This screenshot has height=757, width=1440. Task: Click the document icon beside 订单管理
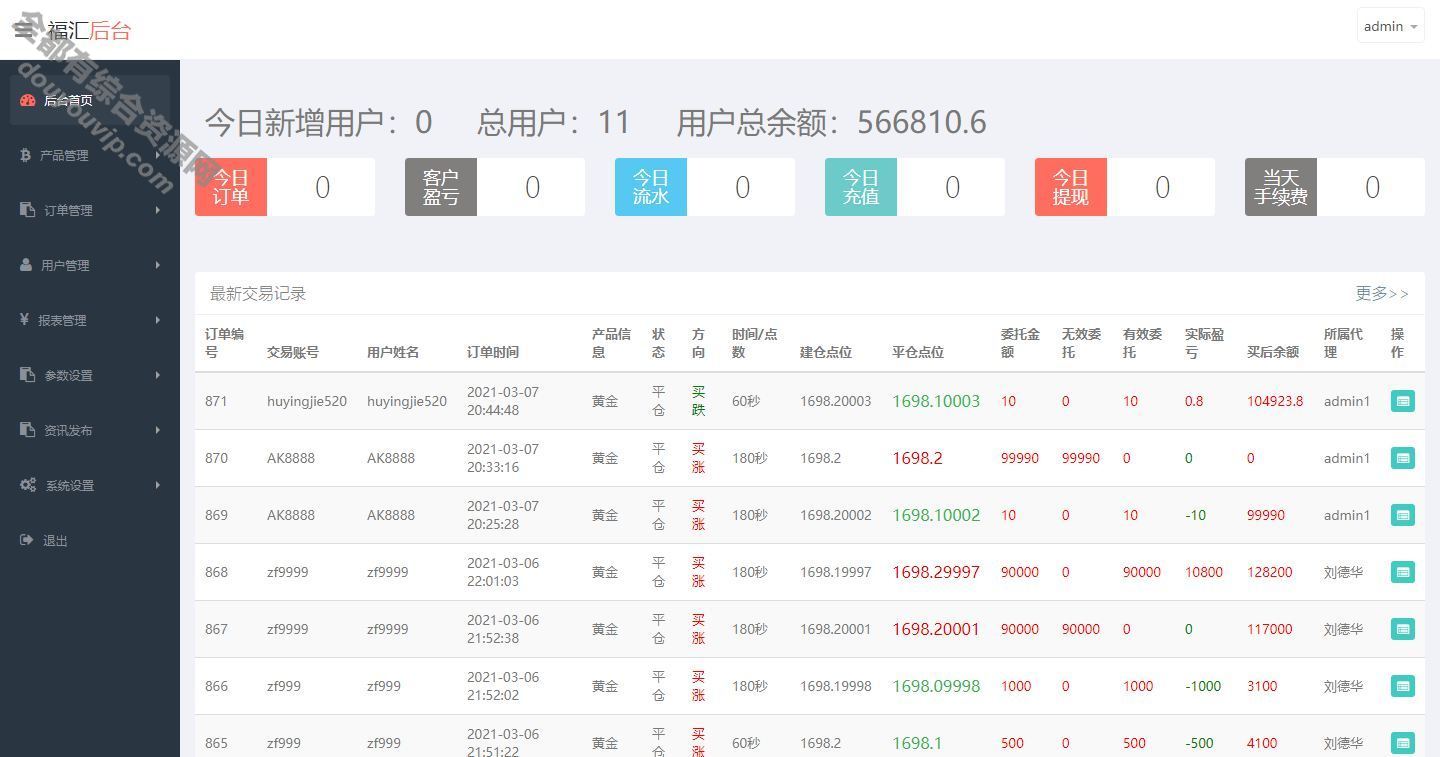coord(27,210)
